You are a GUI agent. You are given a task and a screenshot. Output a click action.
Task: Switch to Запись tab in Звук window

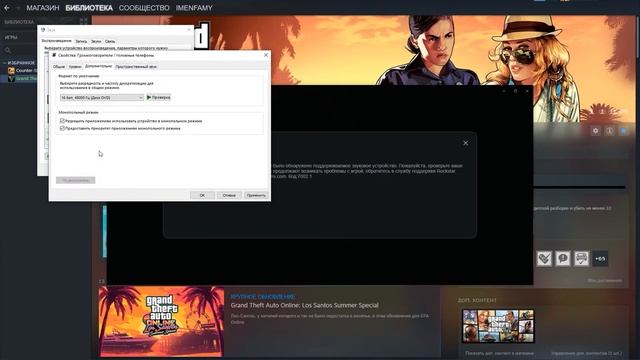tap(81, 41)
